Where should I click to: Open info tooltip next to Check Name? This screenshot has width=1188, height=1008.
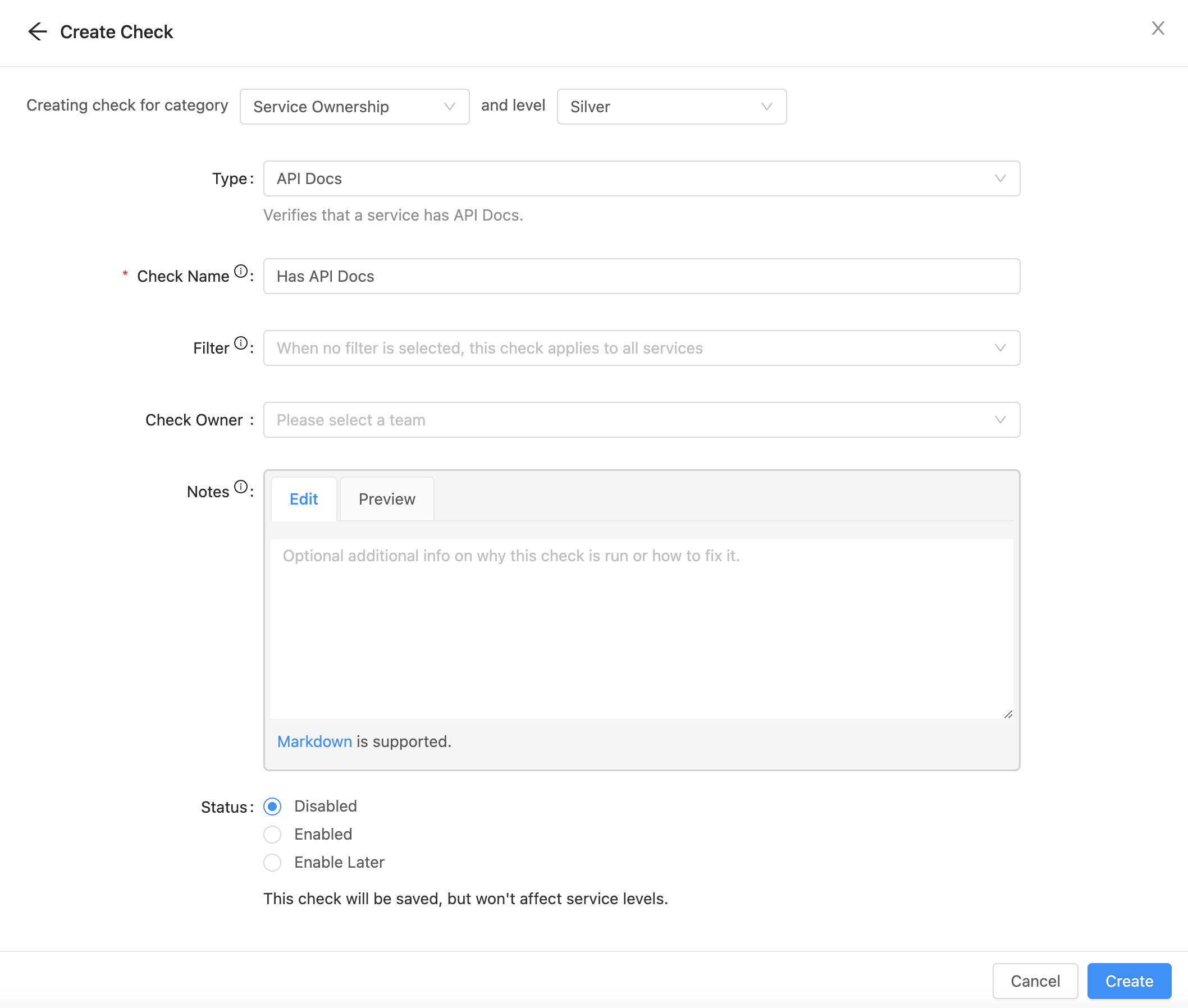pos(241,272)
